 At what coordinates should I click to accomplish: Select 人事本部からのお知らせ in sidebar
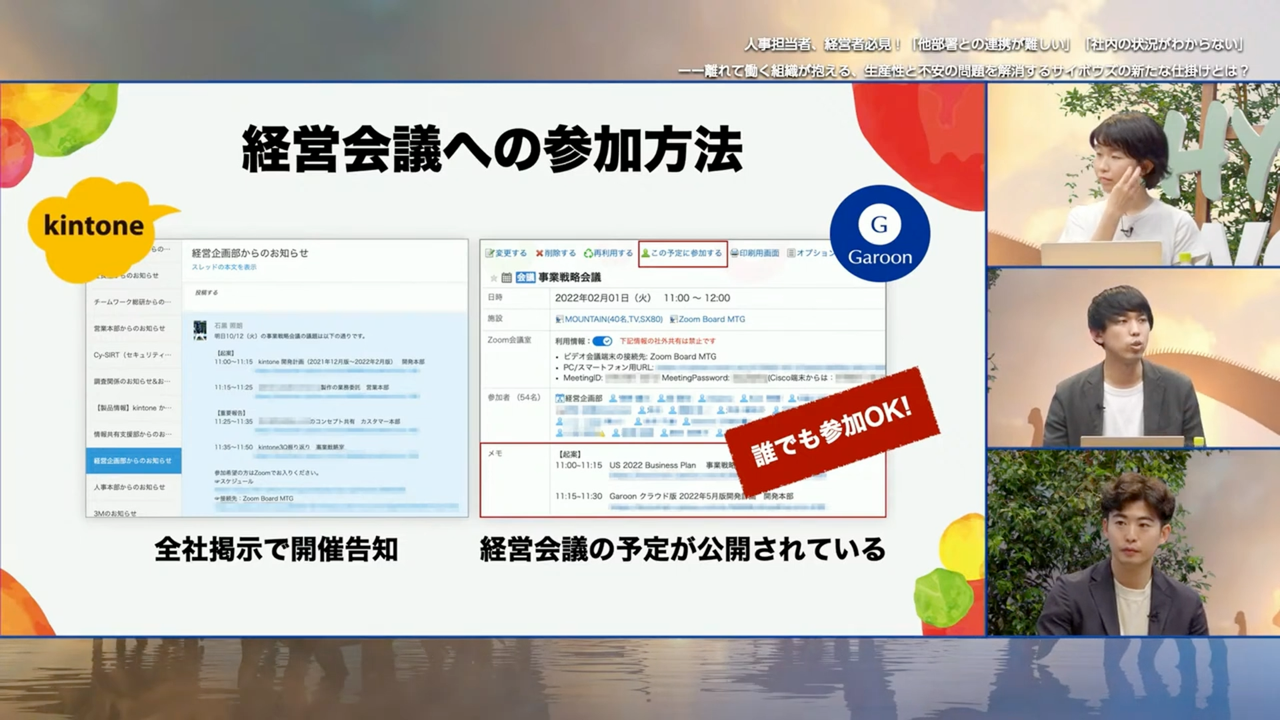pos(133,487)
